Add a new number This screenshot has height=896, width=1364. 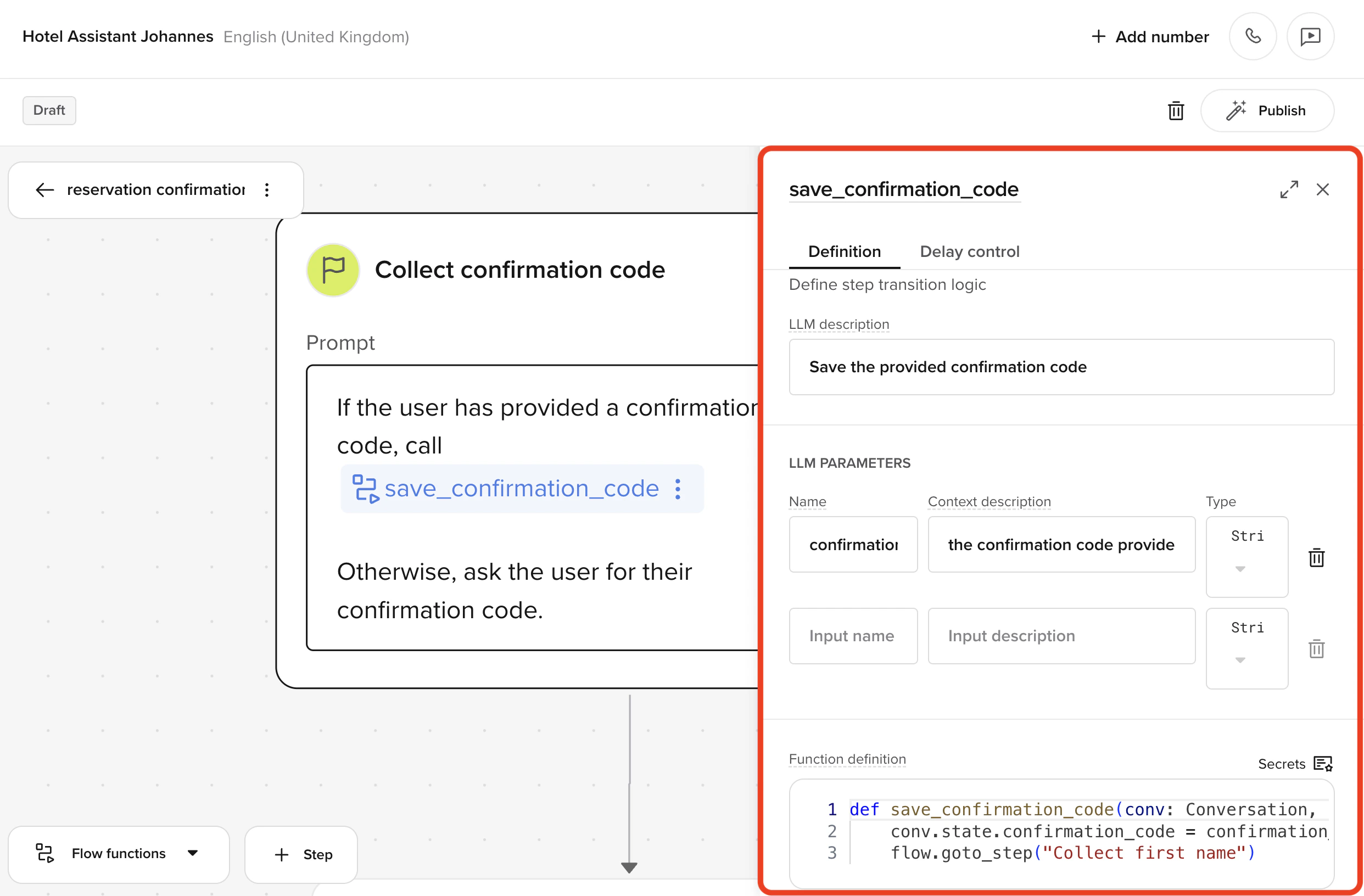[x=1149, y=36]
